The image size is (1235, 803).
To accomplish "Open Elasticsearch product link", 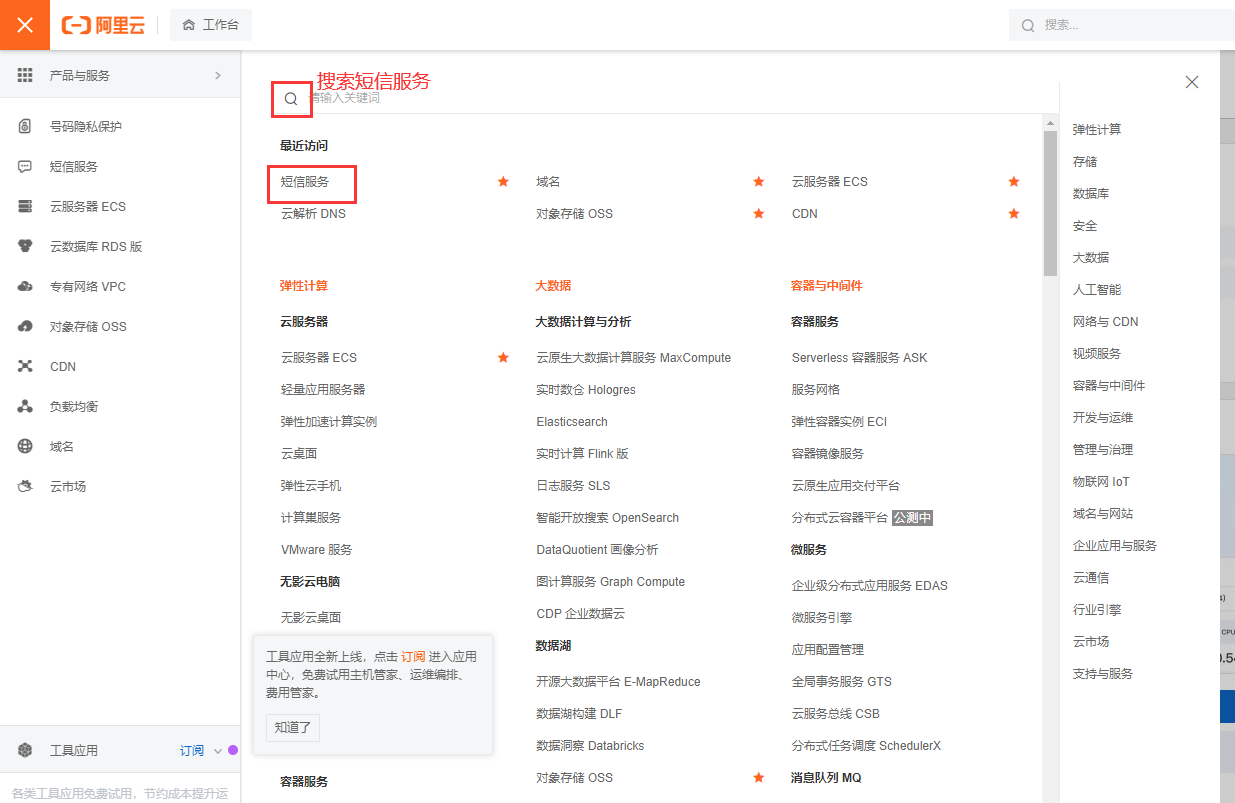I will 572,422.
